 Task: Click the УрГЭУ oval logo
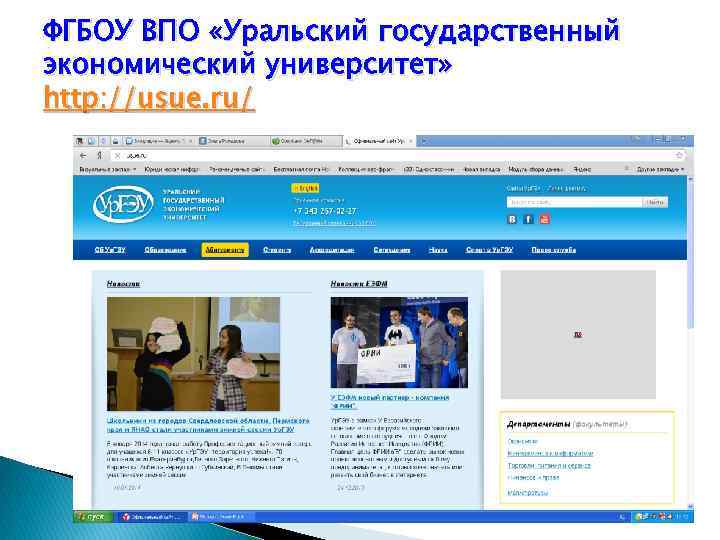tap(123, 204)
